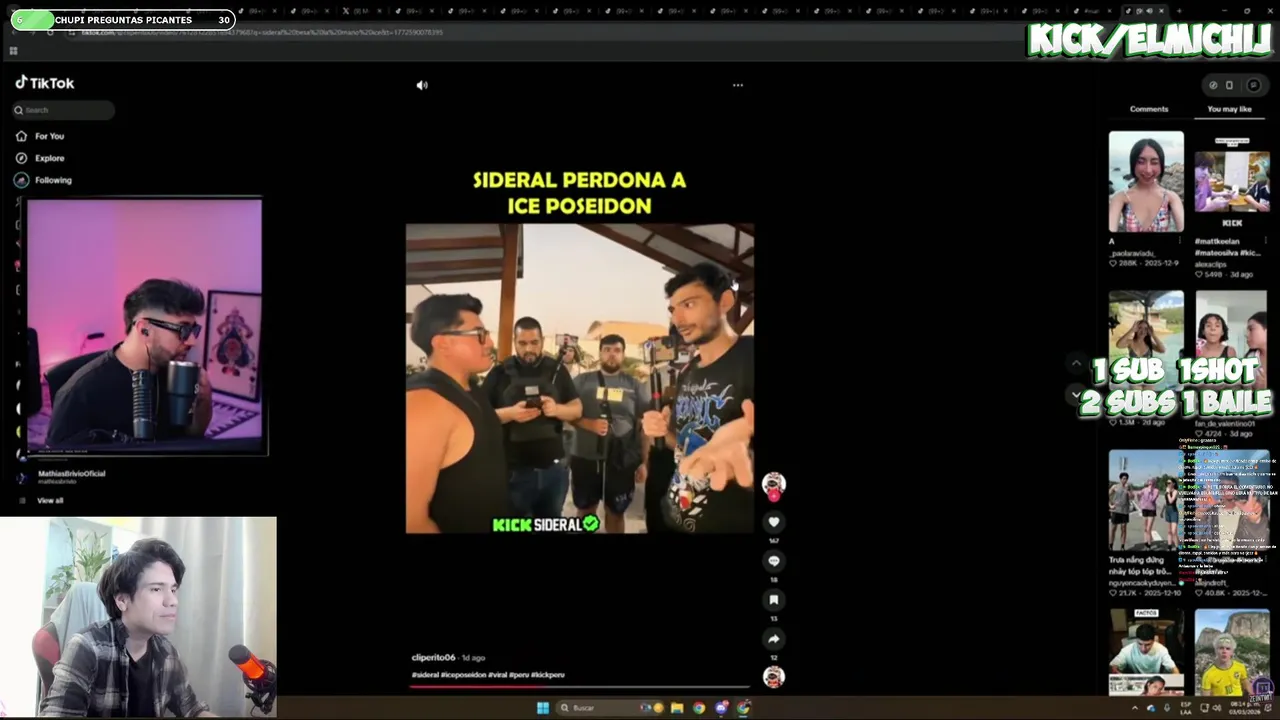Open the yellow jersey video thumbnail

click(1232, 652)
